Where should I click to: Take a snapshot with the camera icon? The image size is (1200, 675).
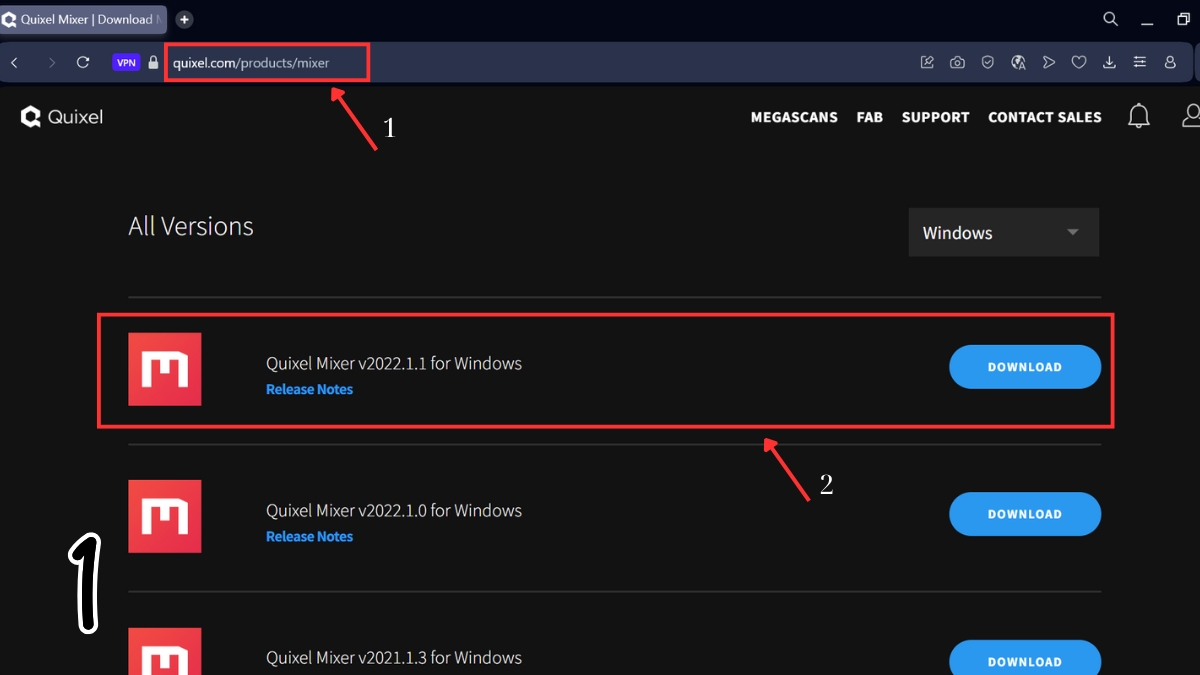tap(957, 62)
